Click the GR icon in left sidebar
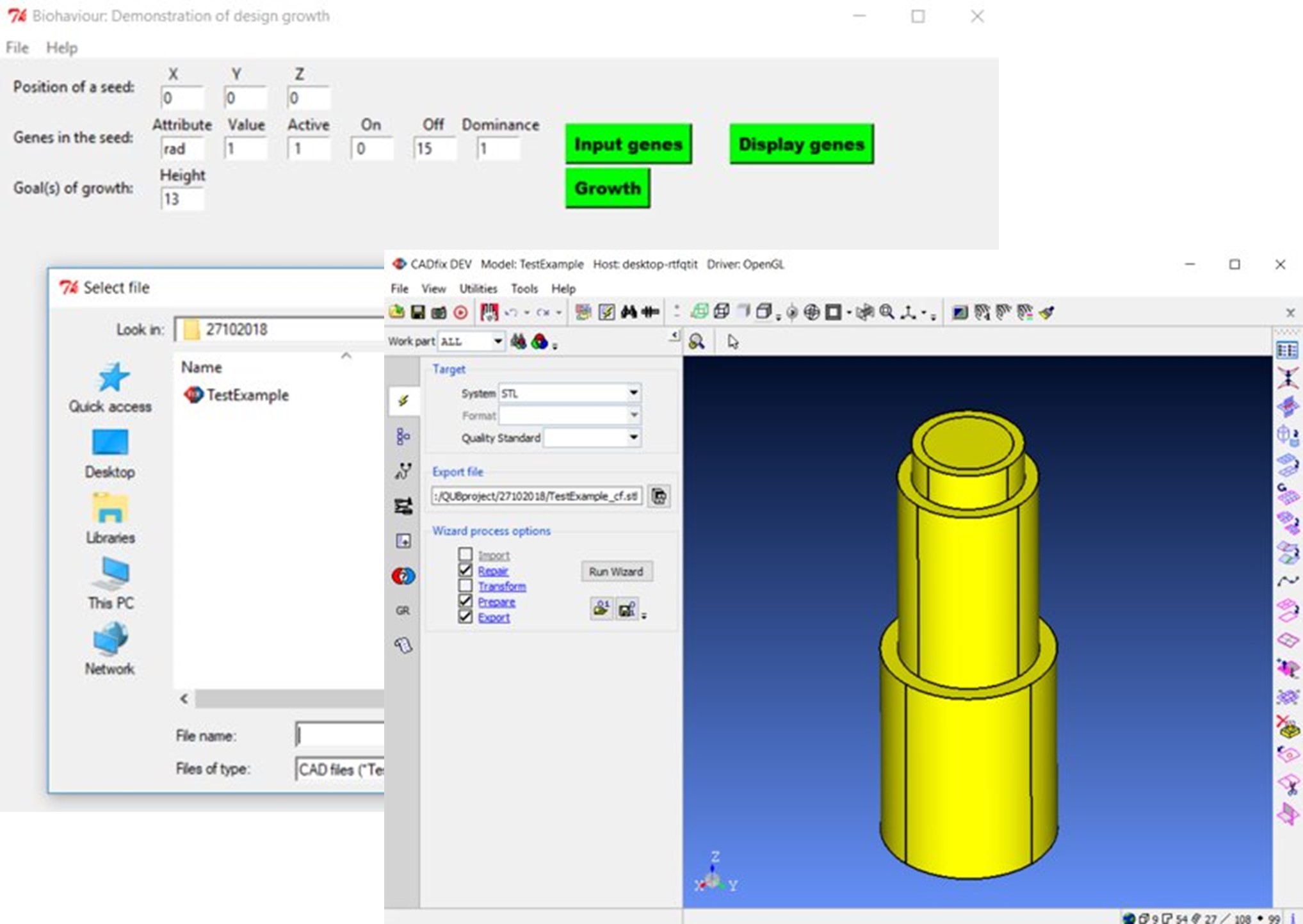 point(403,610)
